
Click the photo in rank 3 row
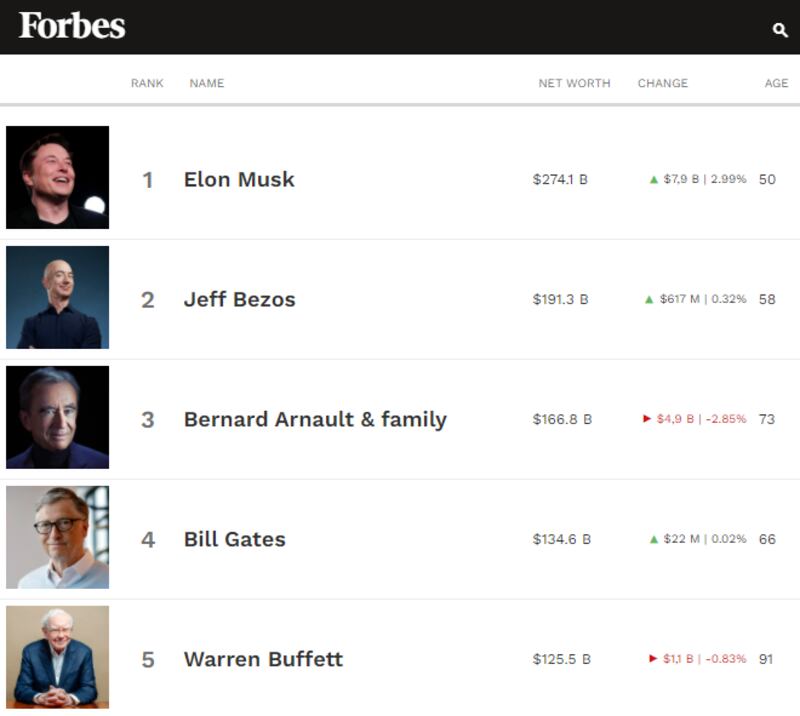click(58, 417)
